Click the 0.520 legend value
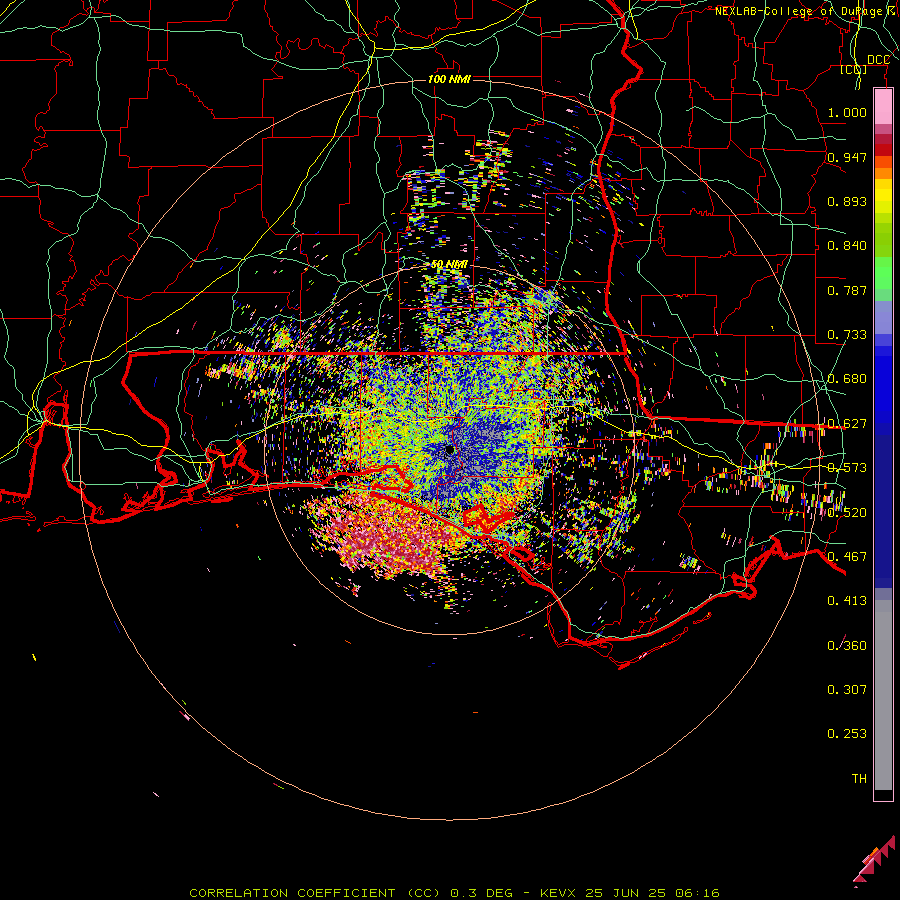Image resolution: width=900 pixels, height=900 pixels. 847,513
